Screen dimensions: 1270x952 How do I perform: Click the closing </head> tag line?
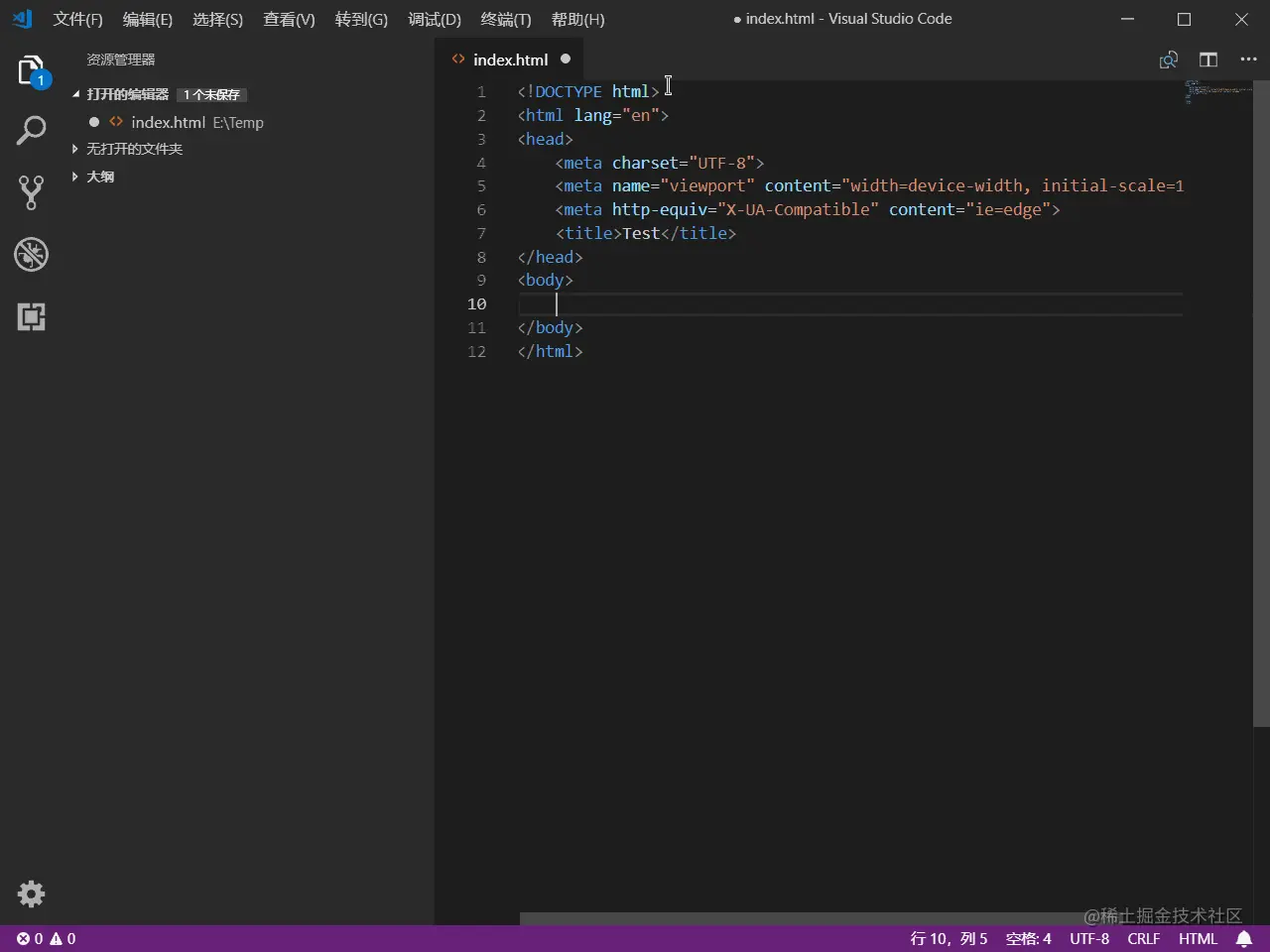[550, 257]
